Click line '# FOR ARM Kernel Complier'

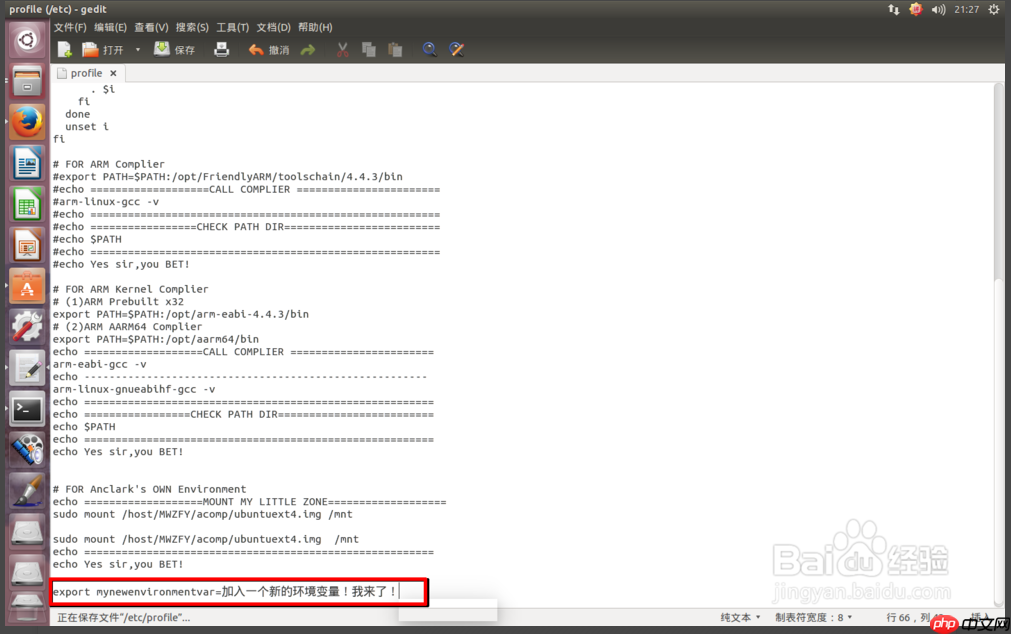point(131,289)
